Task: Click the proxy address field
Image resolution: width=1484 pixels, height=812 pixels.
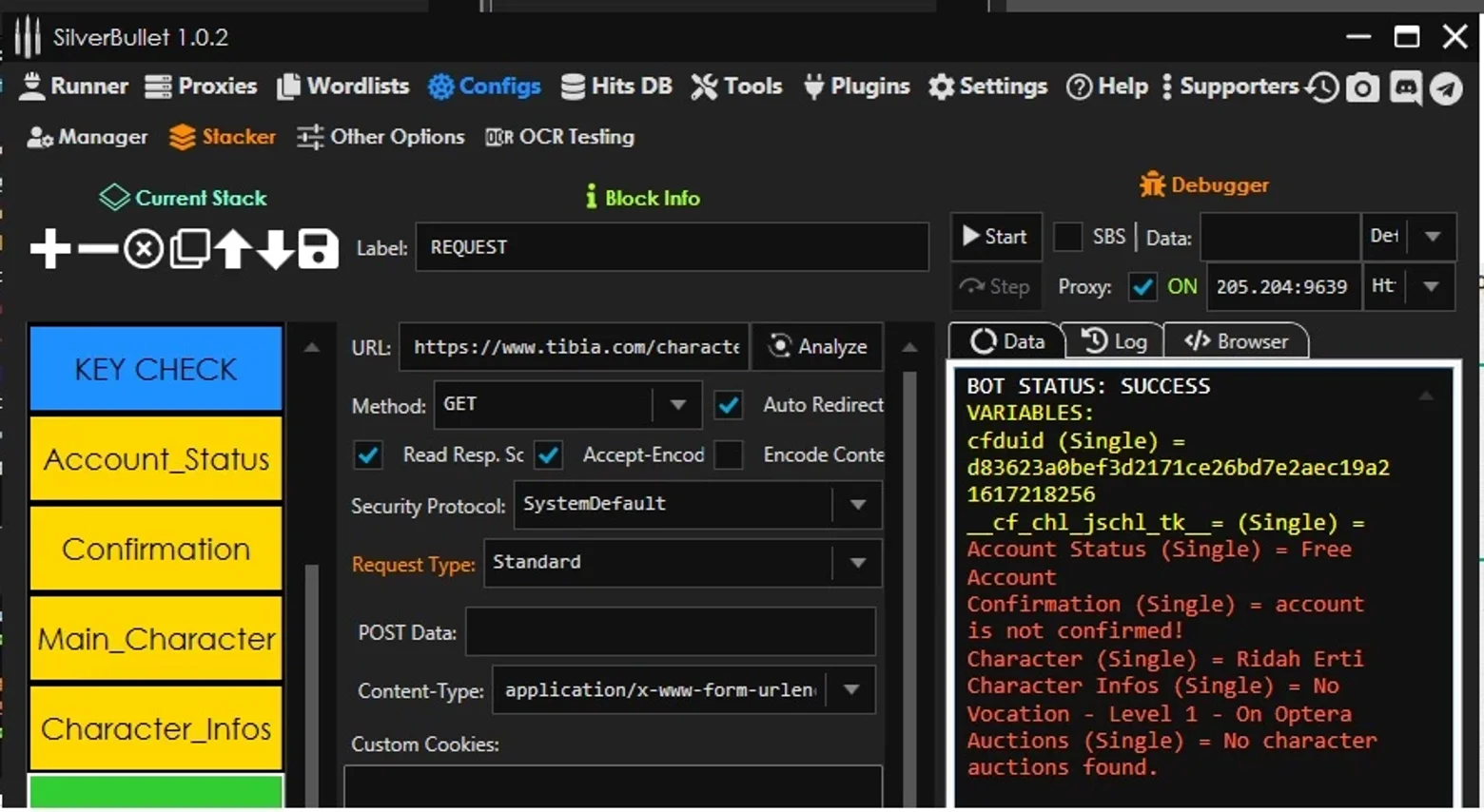Action: click(1285, 286)
